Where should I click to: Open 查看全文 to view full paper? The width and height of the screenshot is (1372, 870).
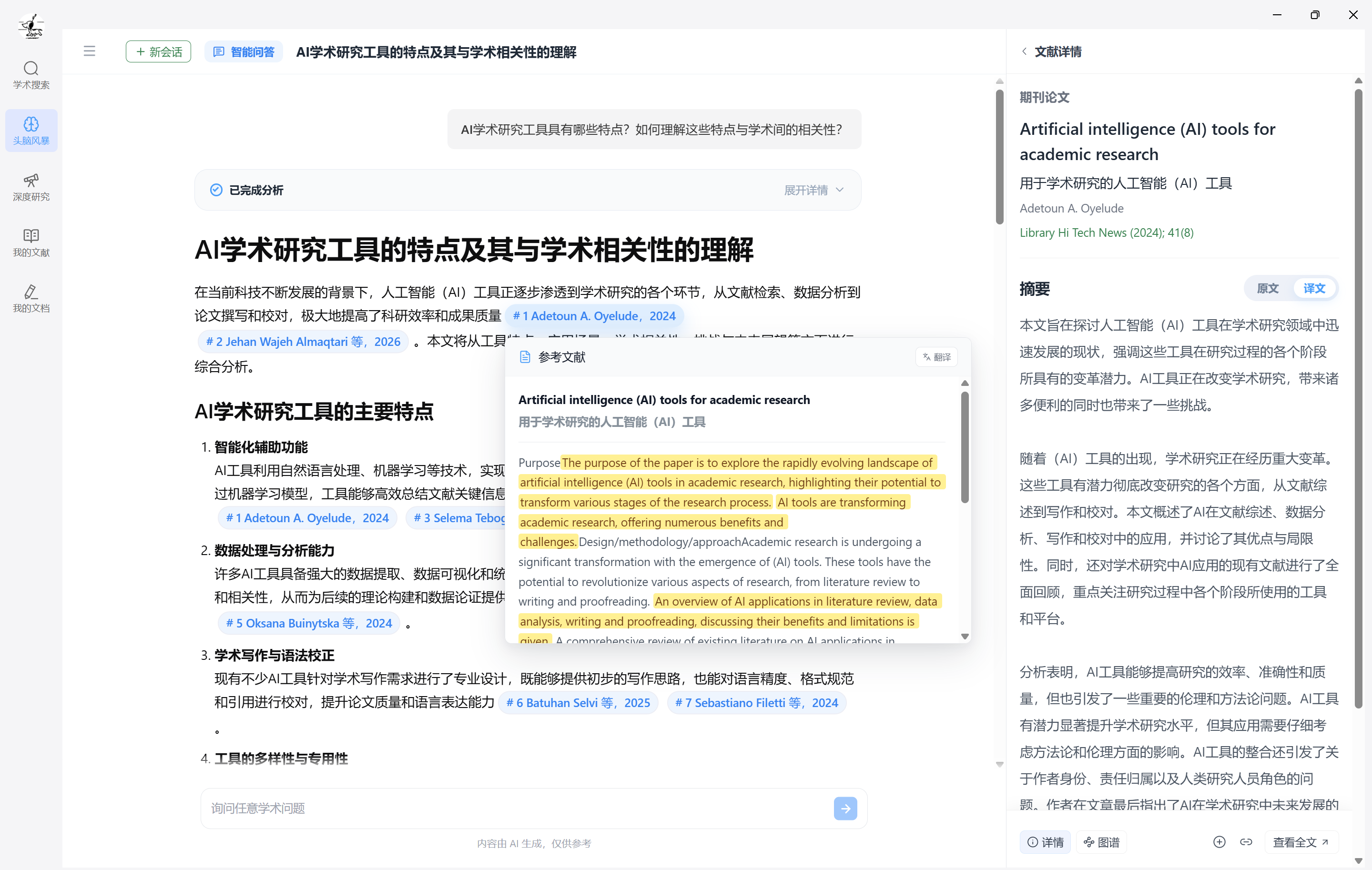[x=1301, y=842]
